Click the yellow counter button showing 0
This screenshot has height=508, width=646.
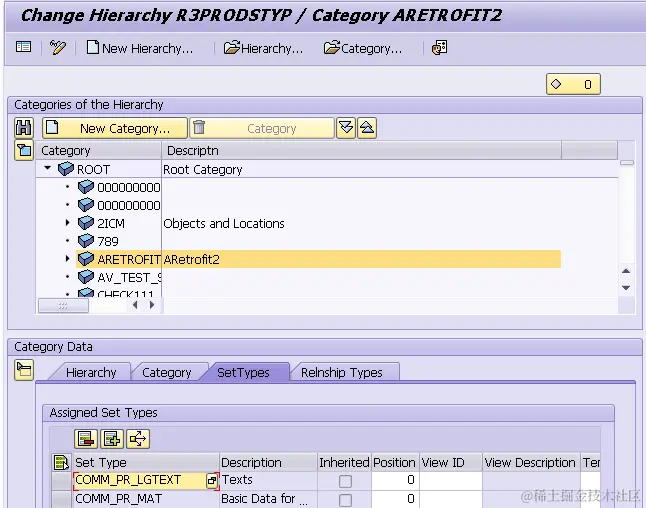[x=573, y=84]
